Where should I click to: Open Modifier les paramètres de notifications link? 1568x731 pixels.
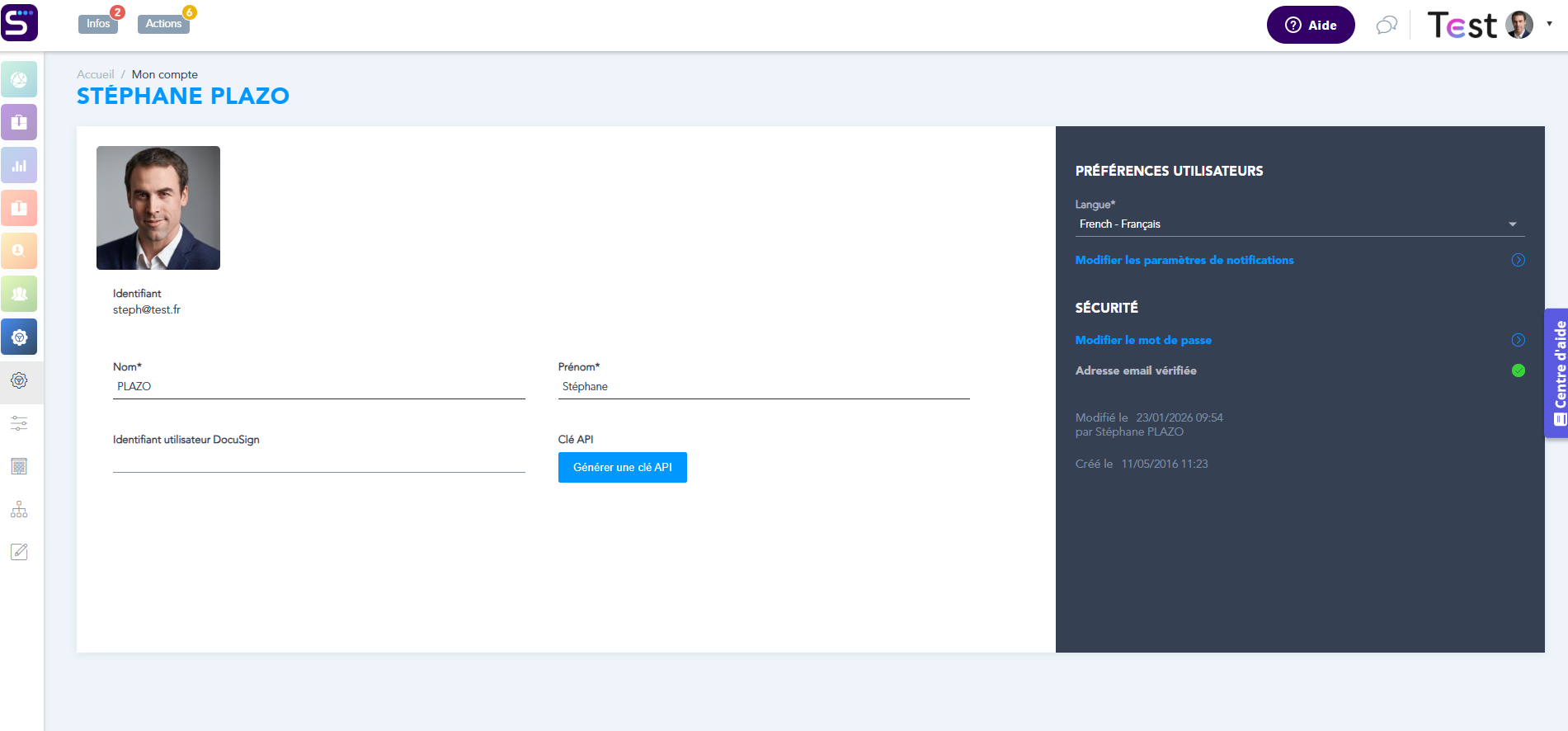1184,260
